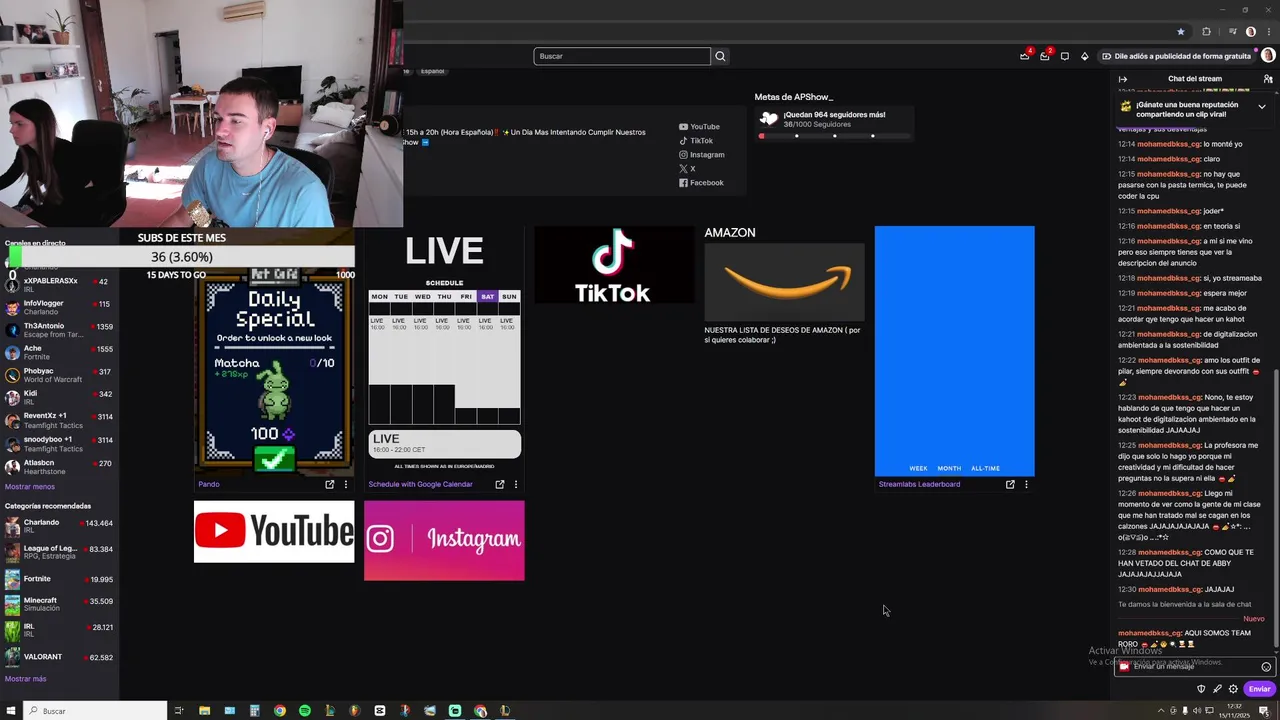This screenshot has width=1280, height=720.
Task: Open the Amazon wishlist panel image
Action: tap(784, 282)
